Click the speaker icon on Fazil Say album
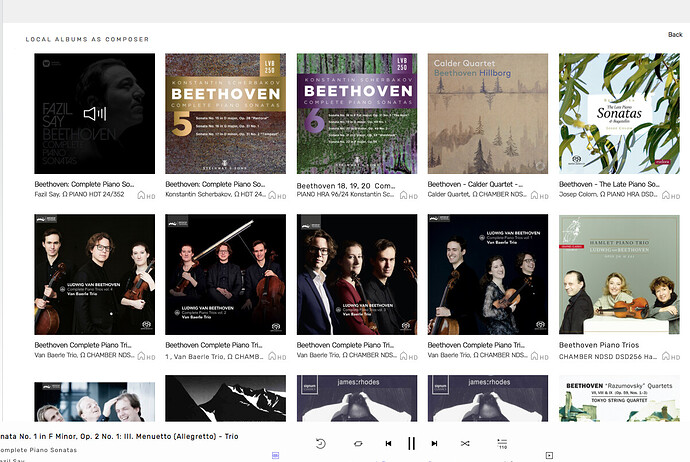The image size is (690, 462). tap(95, 114)
